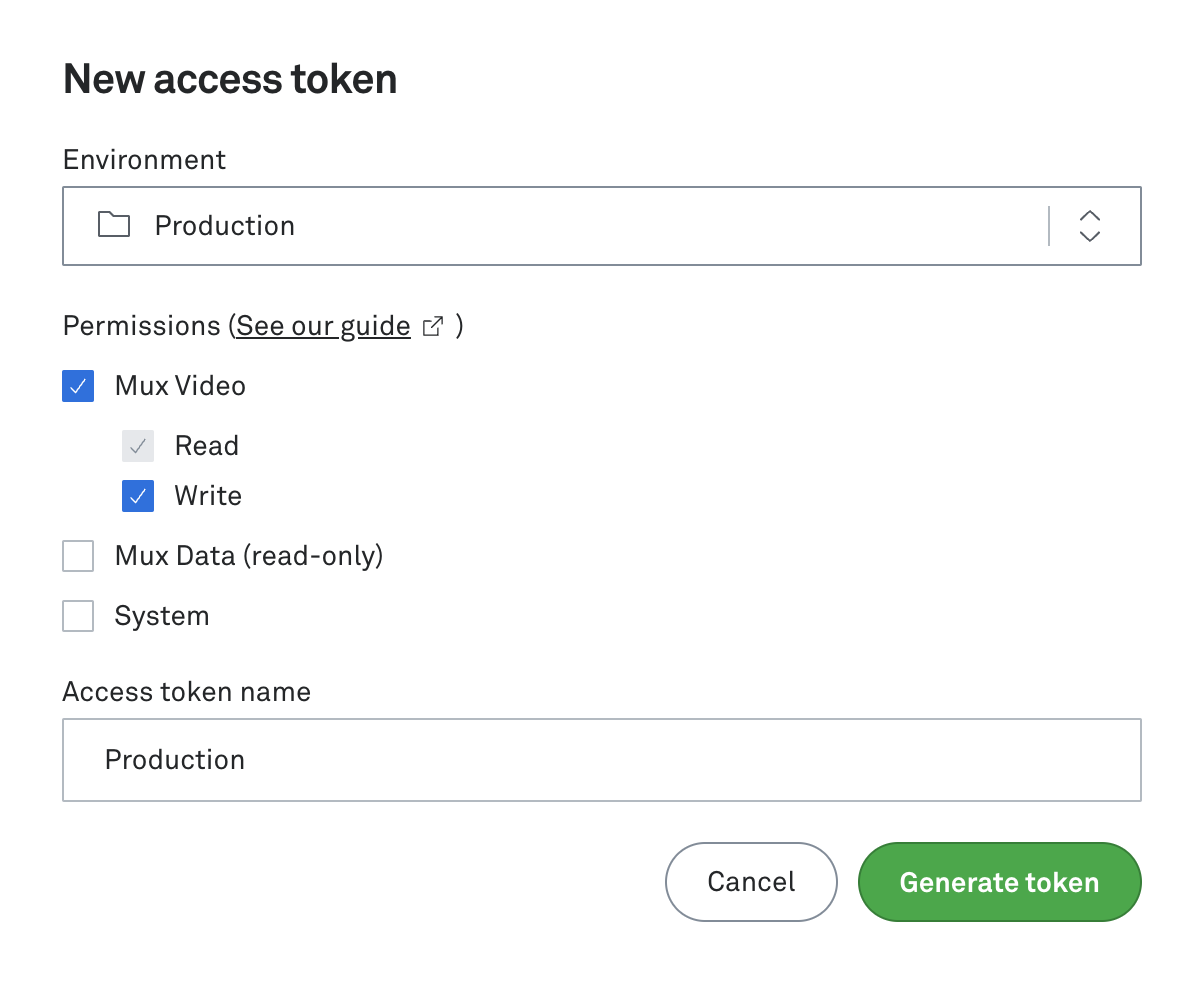The image size is (1204, 984).
Task: Click the green Generate token button
Action: 999,882
